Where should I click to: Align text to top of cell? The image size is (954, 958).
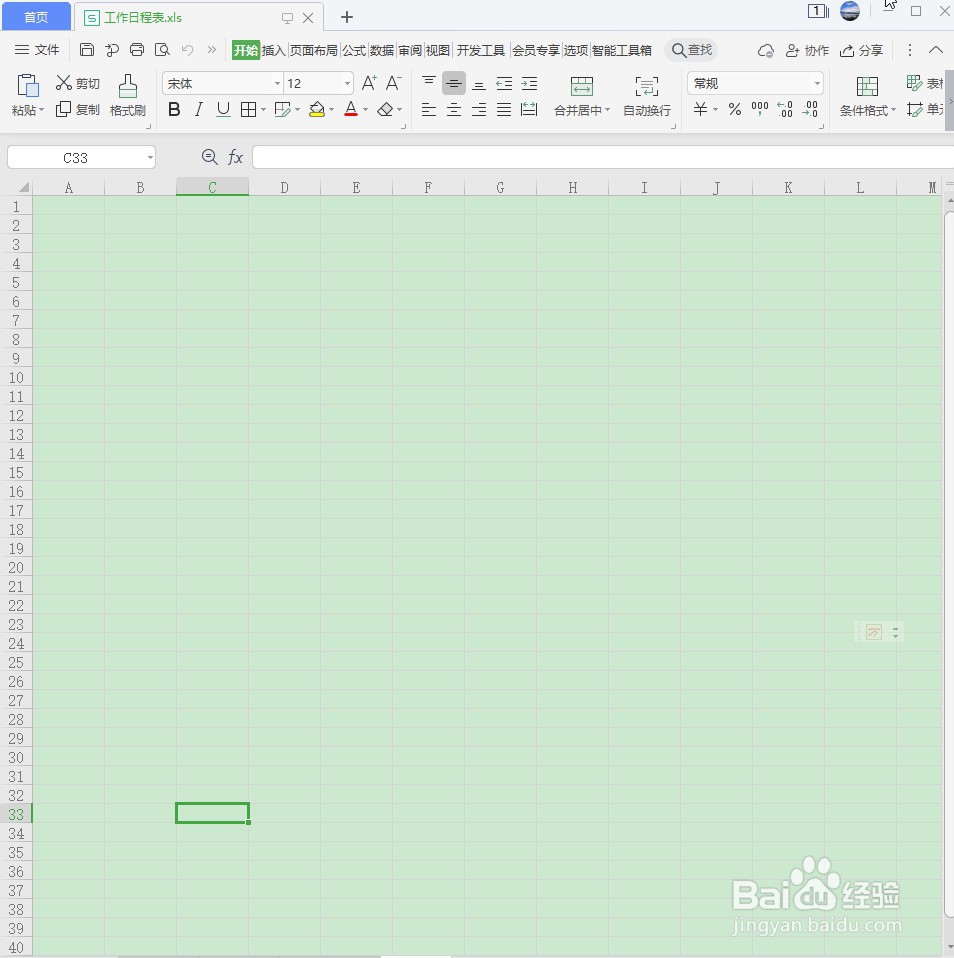[429, 83]
